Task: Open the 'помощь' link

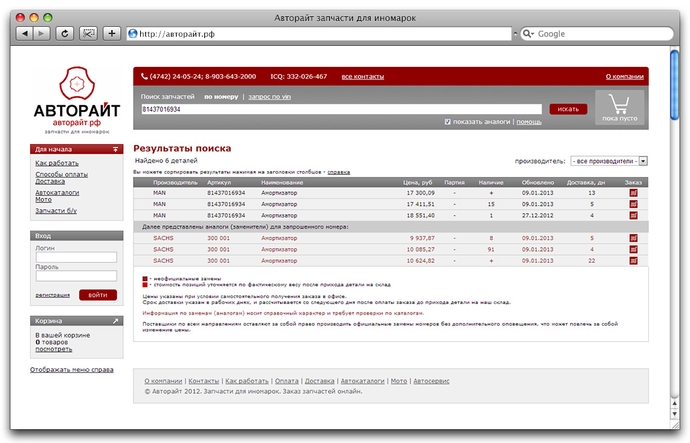Action: tap(529, 122)
